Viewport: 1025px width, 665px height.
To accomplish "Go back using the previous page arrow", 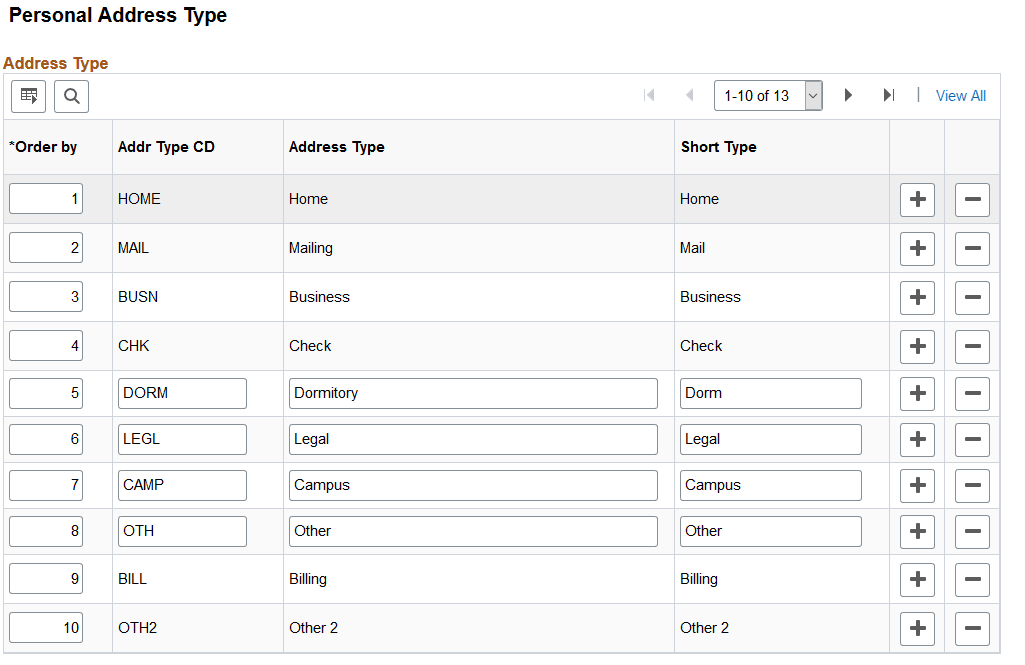I will pos(689,95).
